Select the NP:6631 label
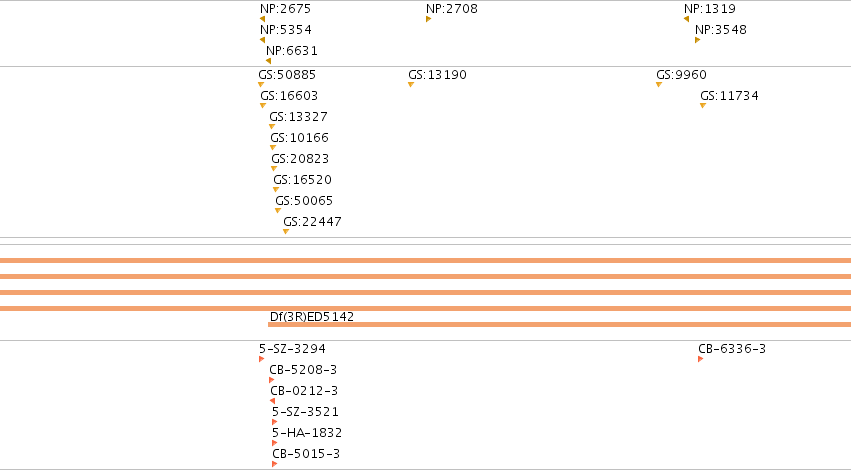The height and width of the screenshot is (470, 851). [292, 51]
